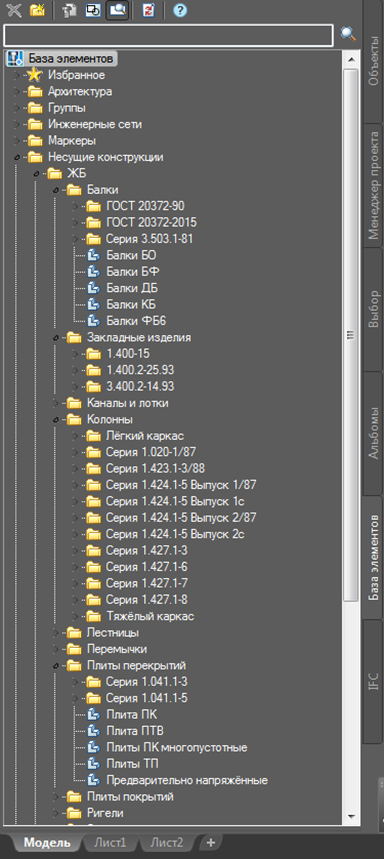Select the Серия 1.041.1-3 row

coord(147,682)
